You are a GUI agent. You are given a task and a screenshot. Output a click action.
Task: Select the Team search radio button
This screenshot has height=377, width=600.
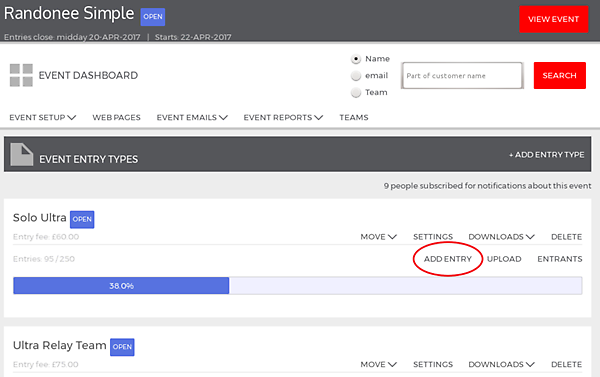[356, 93]
